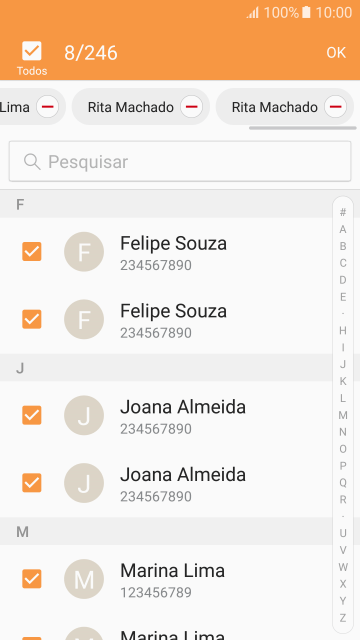Toggle the Todos select-all checkbox
The width and height of the screenshot is (360, 640).
(32, 51)
